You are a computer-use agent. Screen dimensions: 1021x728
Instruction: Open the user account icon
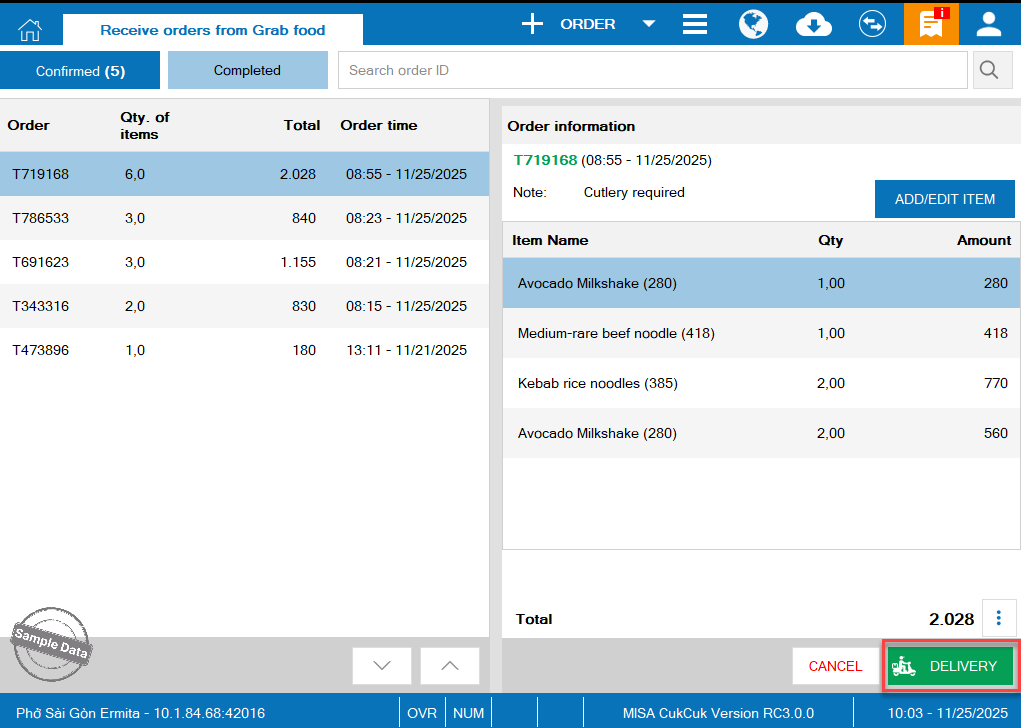click(x=989, y=24)
